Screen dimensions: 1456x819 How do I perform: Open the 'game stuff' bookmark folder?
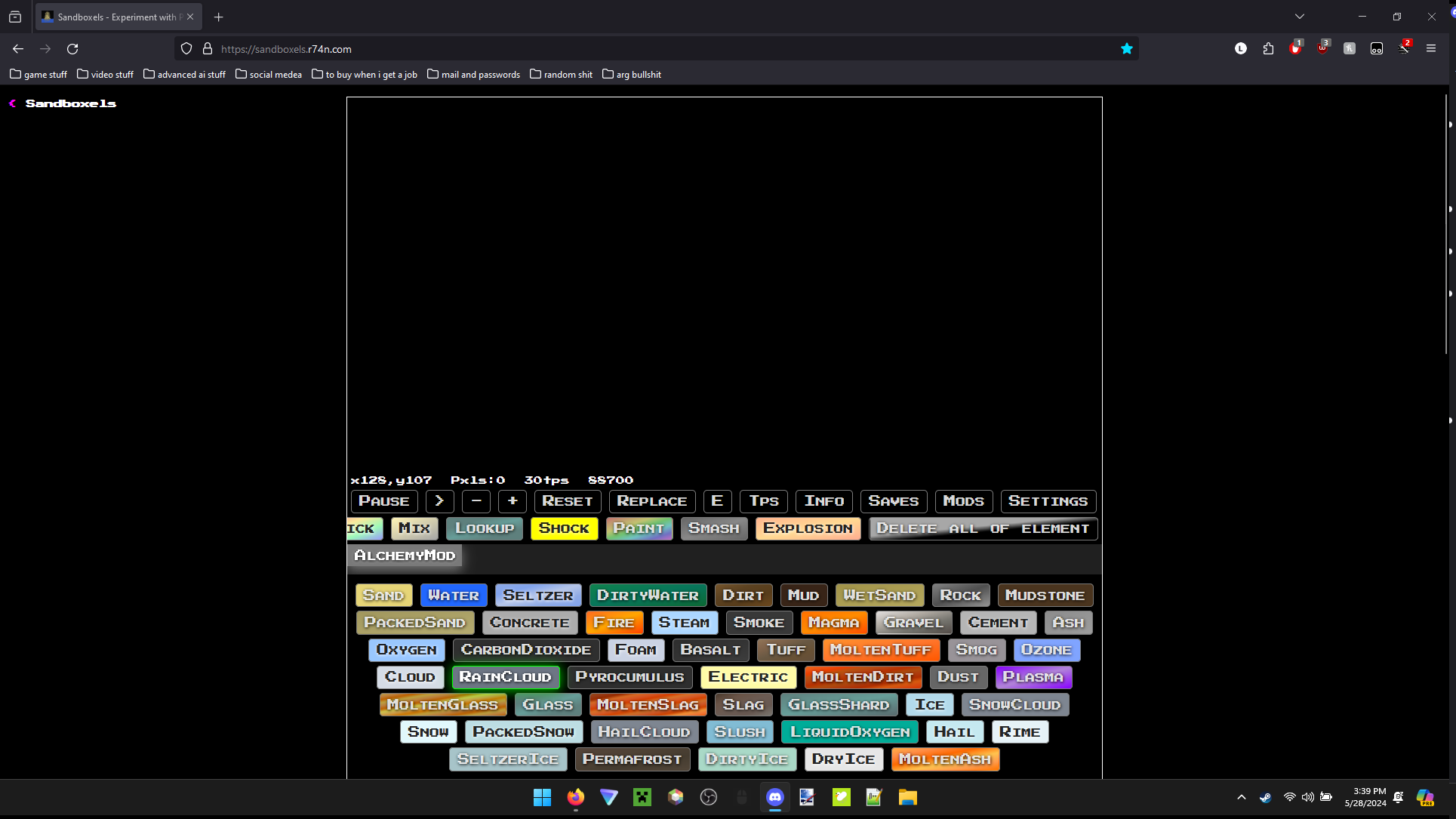pyautogui.click(x=38, y=75)
